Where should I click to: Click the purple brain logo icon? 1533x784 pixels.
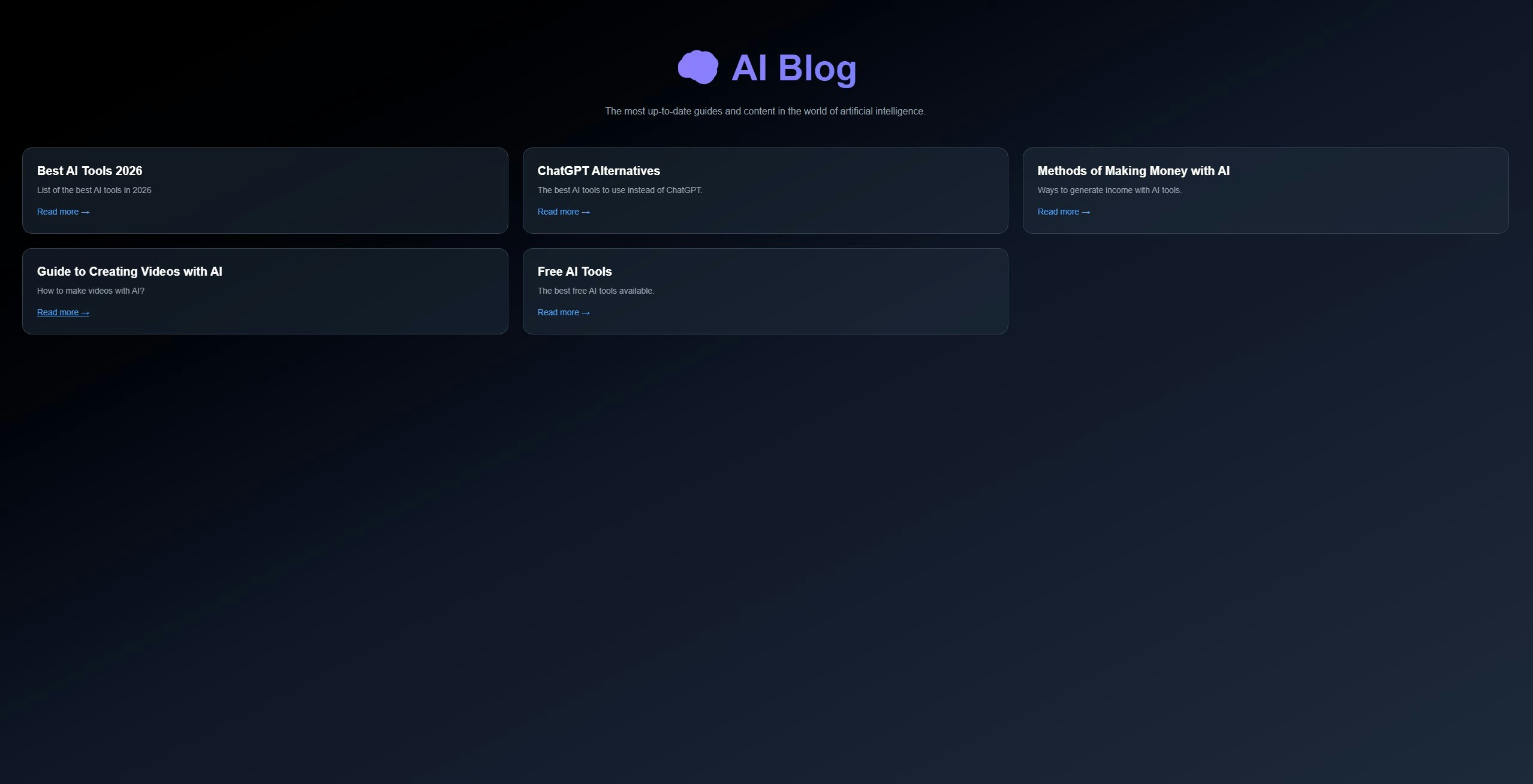pos(698,67)
